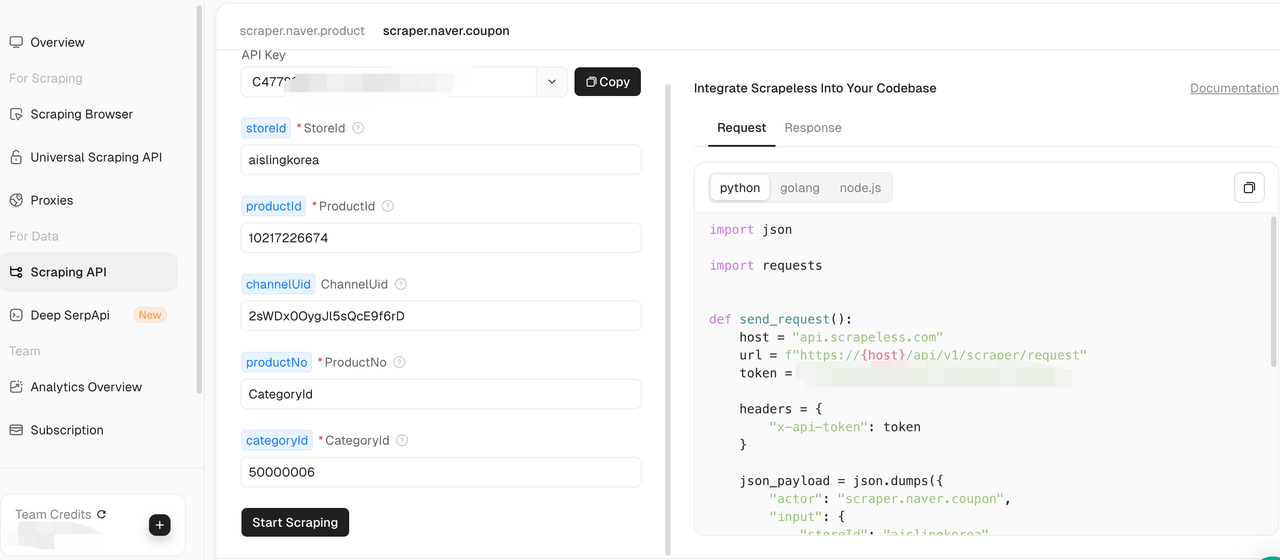
Task: Show help for the ProductNo field
Action: pyautogui.click(x=400, y=362)
